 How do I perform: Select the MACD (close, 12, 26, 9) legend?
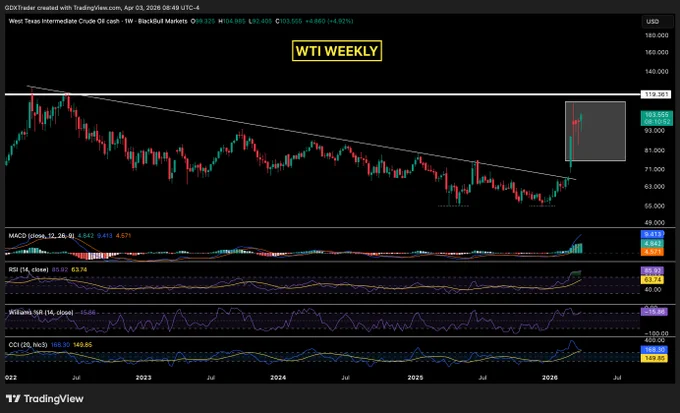[x=42, y=236]
